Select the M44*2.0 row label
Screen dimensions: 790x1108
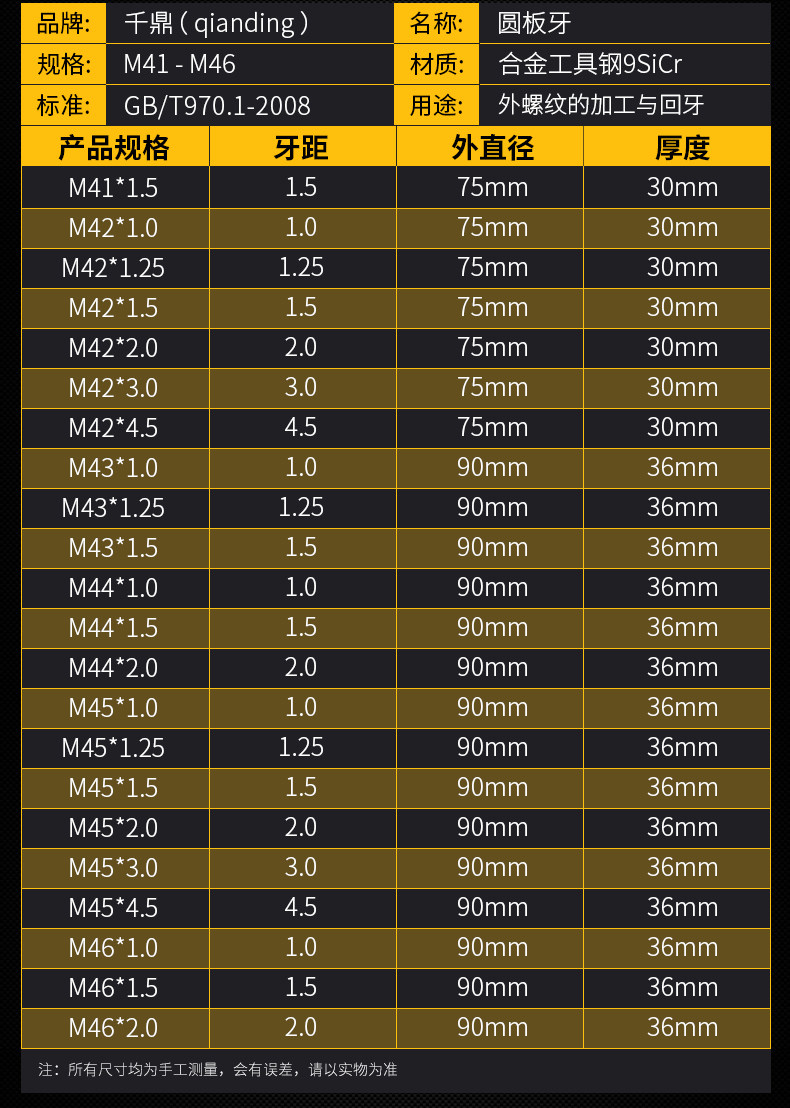[x=113, y=667]
